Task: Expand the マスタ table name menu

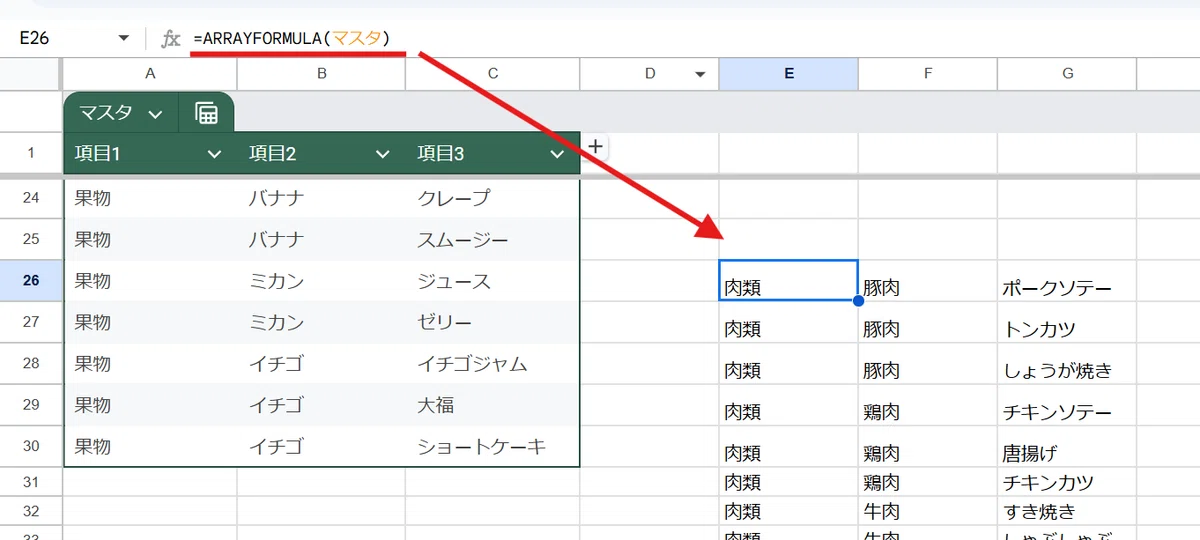Action: [x=155, y=114]
